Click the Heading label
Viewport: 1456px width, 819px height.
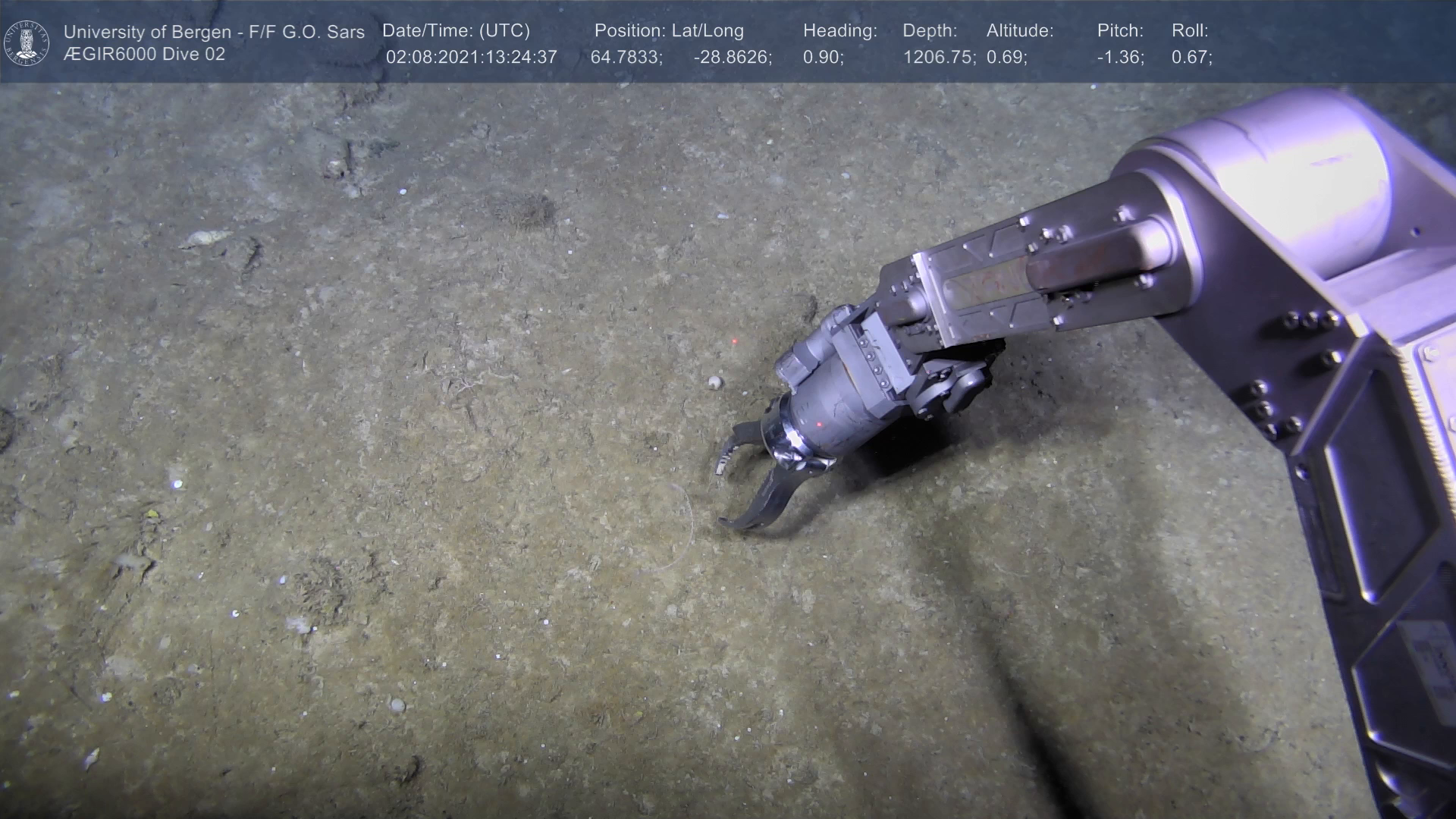[x=839, y=31]
